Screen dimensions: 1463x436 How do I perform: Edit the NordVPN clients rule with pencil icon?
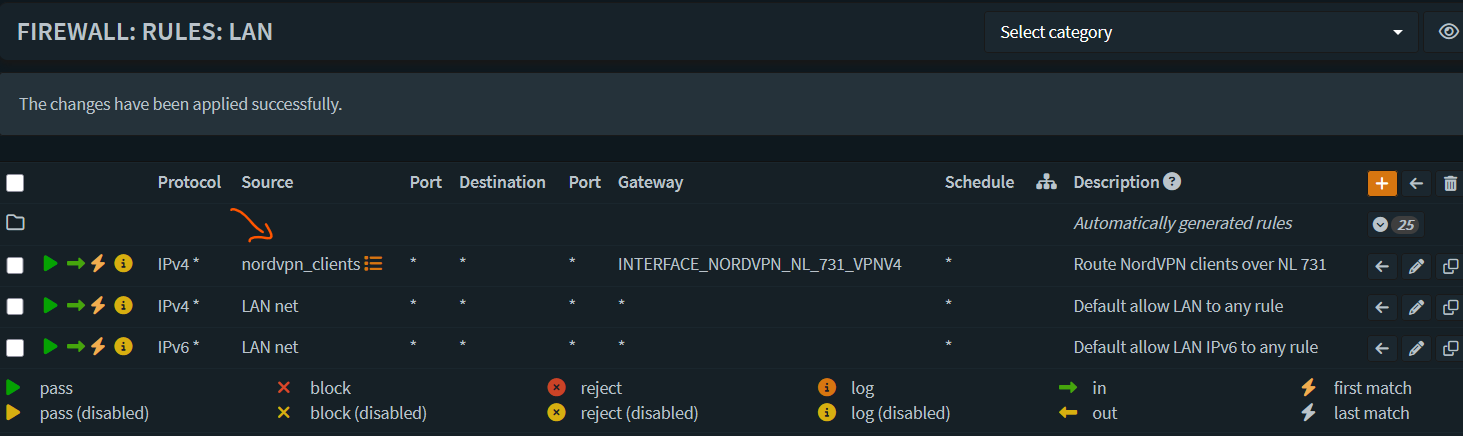tap(1416, 266)
